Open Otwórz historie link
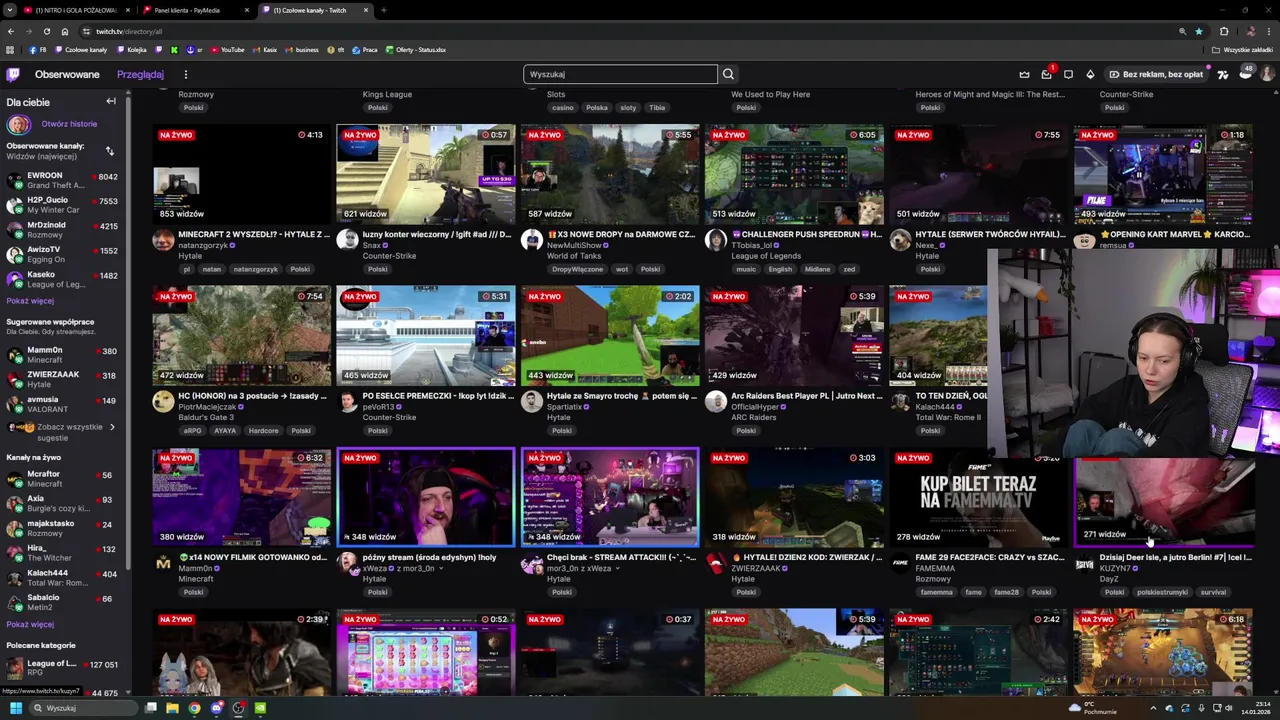 [x=69, y=124]
